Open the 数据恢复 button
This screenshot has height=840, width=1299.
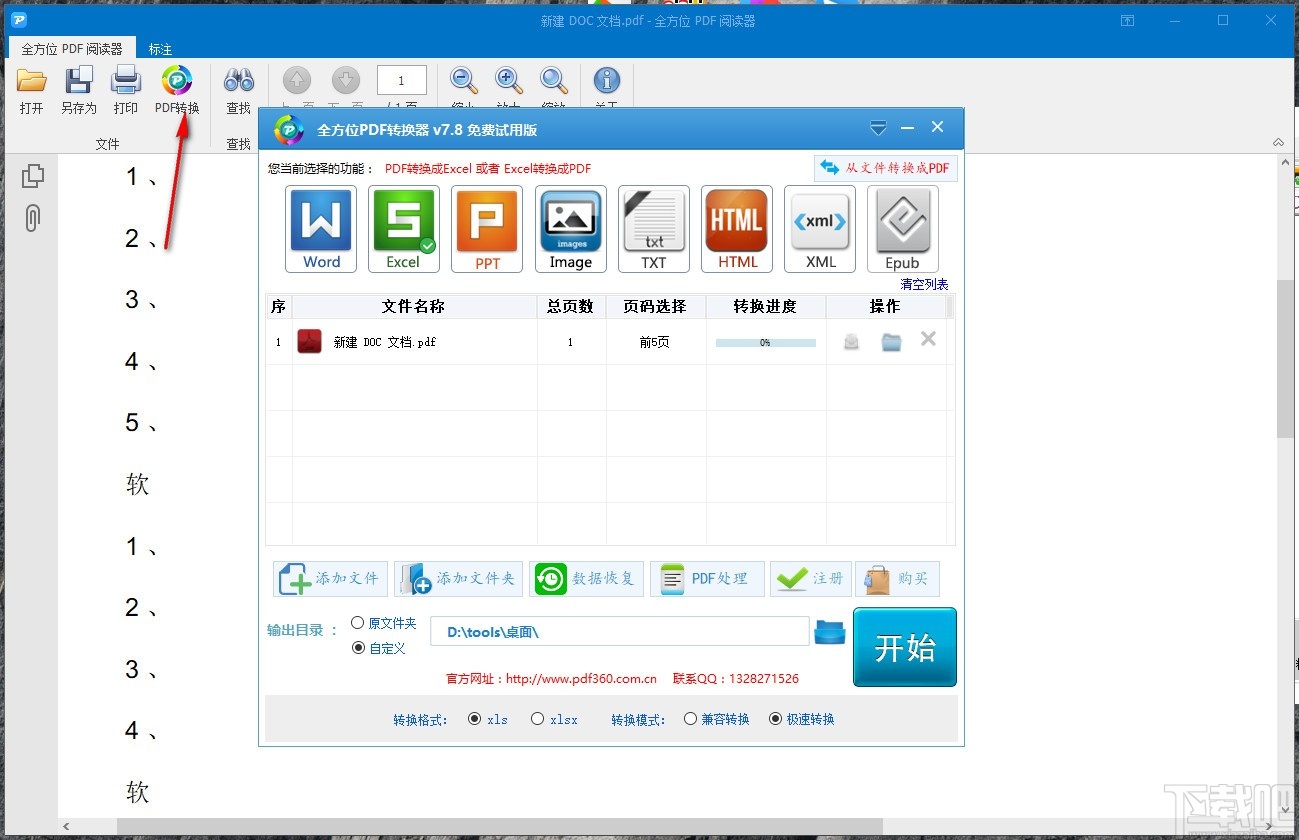[x=586, y=578]
